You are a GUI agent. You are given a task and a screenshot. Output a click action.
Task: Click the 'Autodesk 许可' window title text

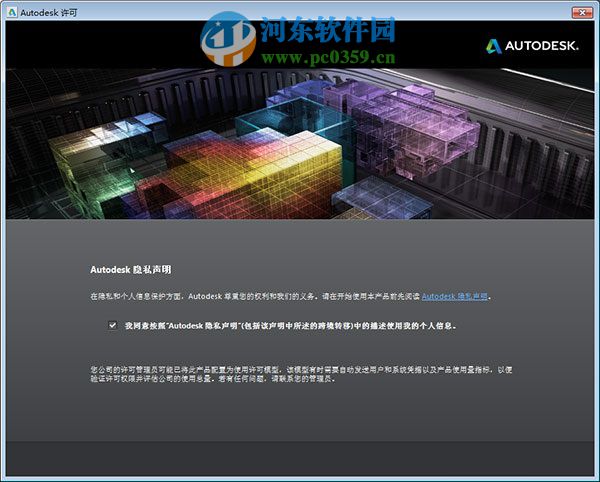[49, 13]
